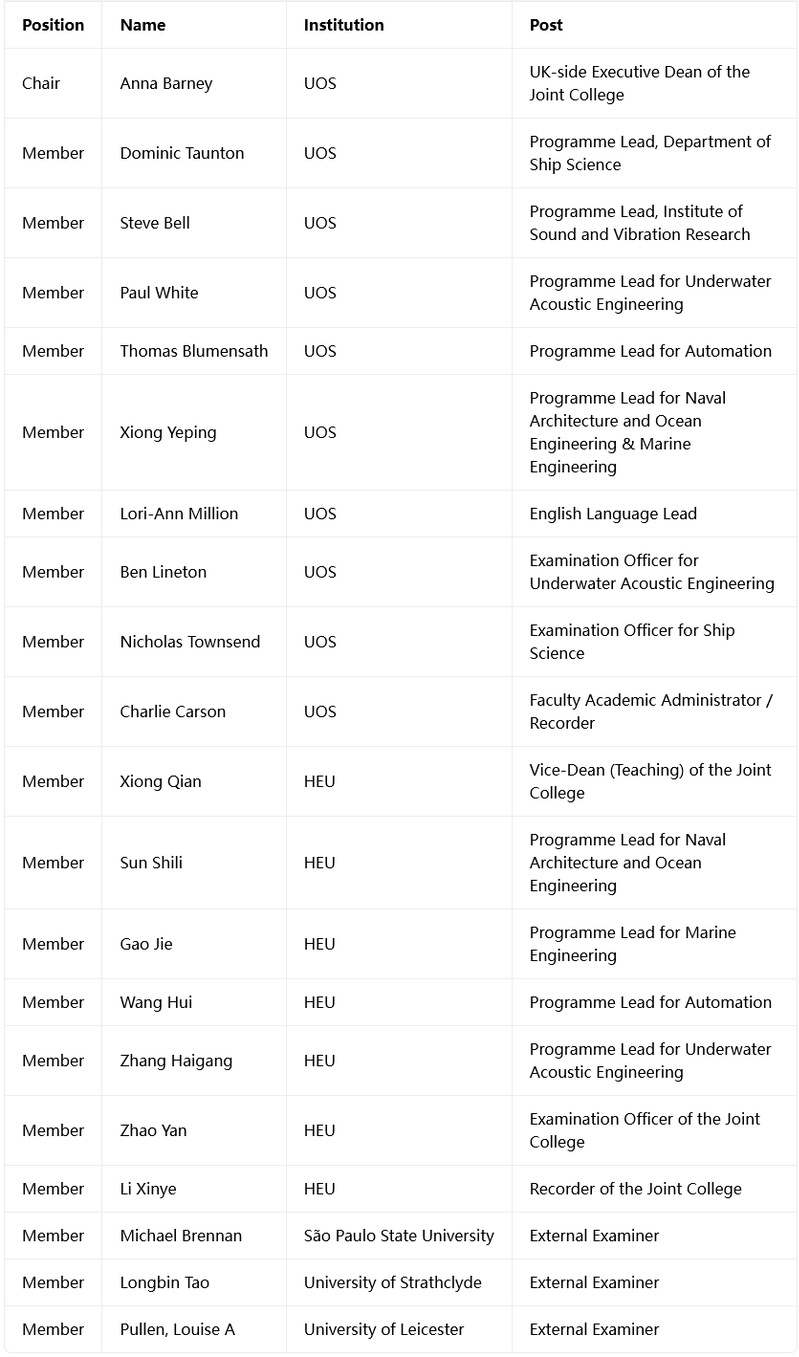
Task: Select the Zhang Haigang name cell
Action: 194,1060
